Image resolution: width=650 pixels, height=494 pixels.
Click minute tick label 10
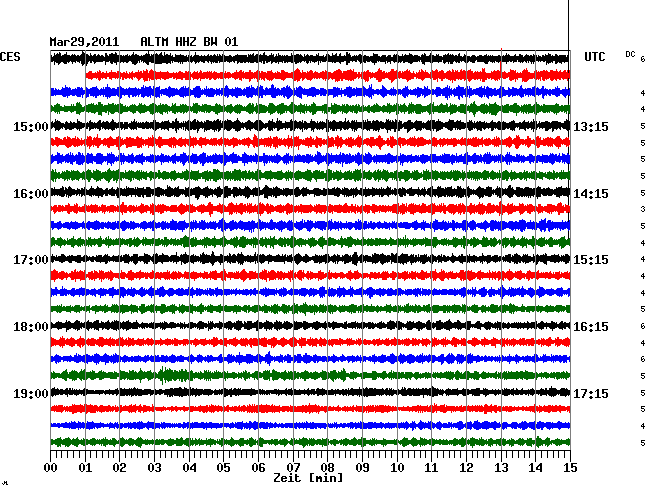397,468
